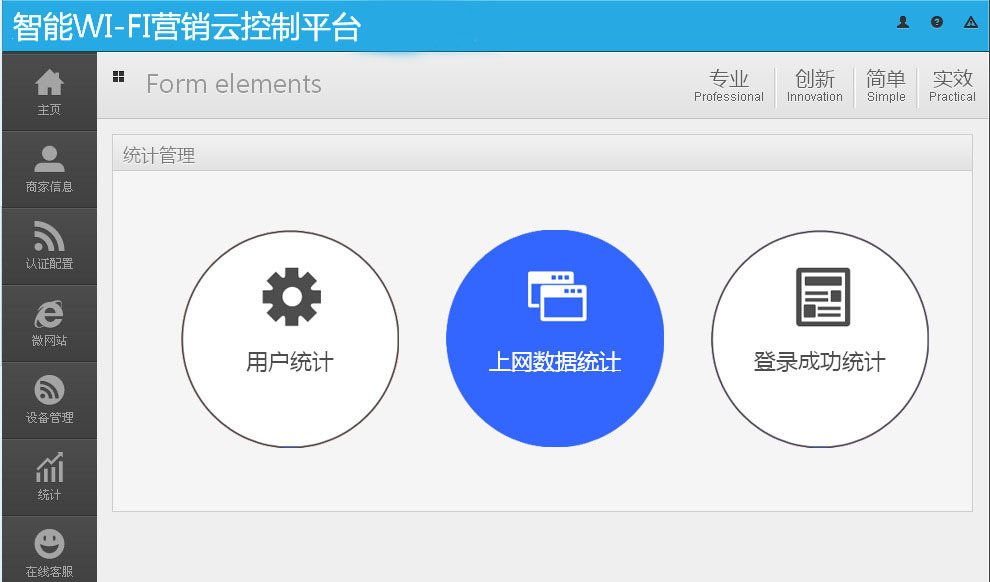Click the warning triangle icon in header
The image size is (990, 582).
[970, 22]
